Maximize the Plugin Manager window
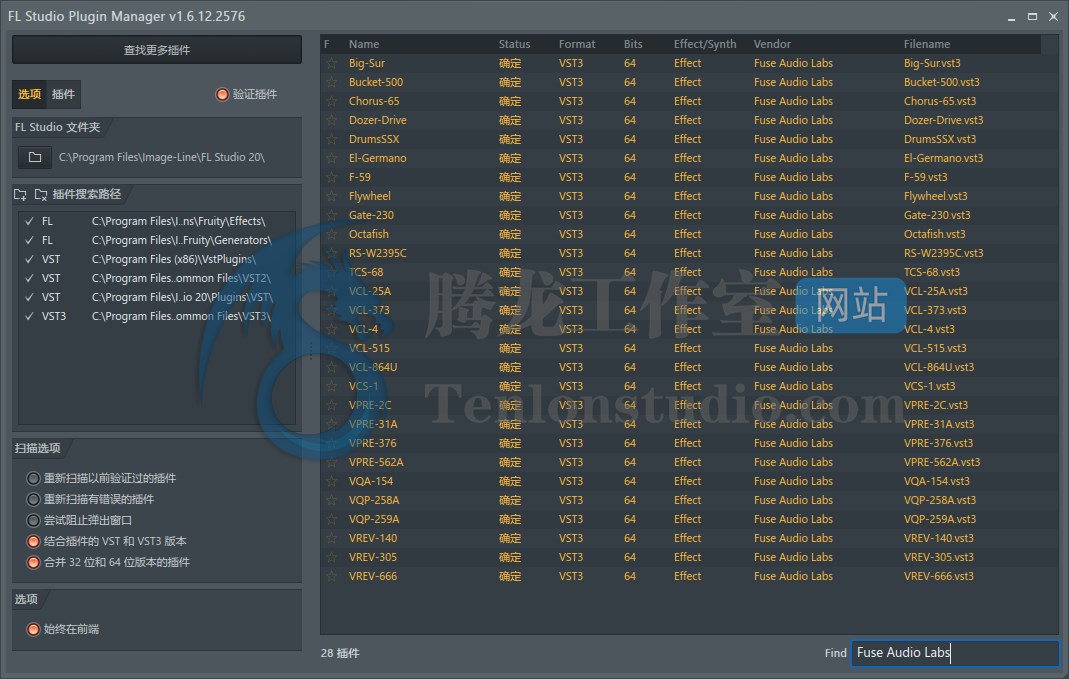This screenshot has width=1069, height=679. pos(1032,16)
